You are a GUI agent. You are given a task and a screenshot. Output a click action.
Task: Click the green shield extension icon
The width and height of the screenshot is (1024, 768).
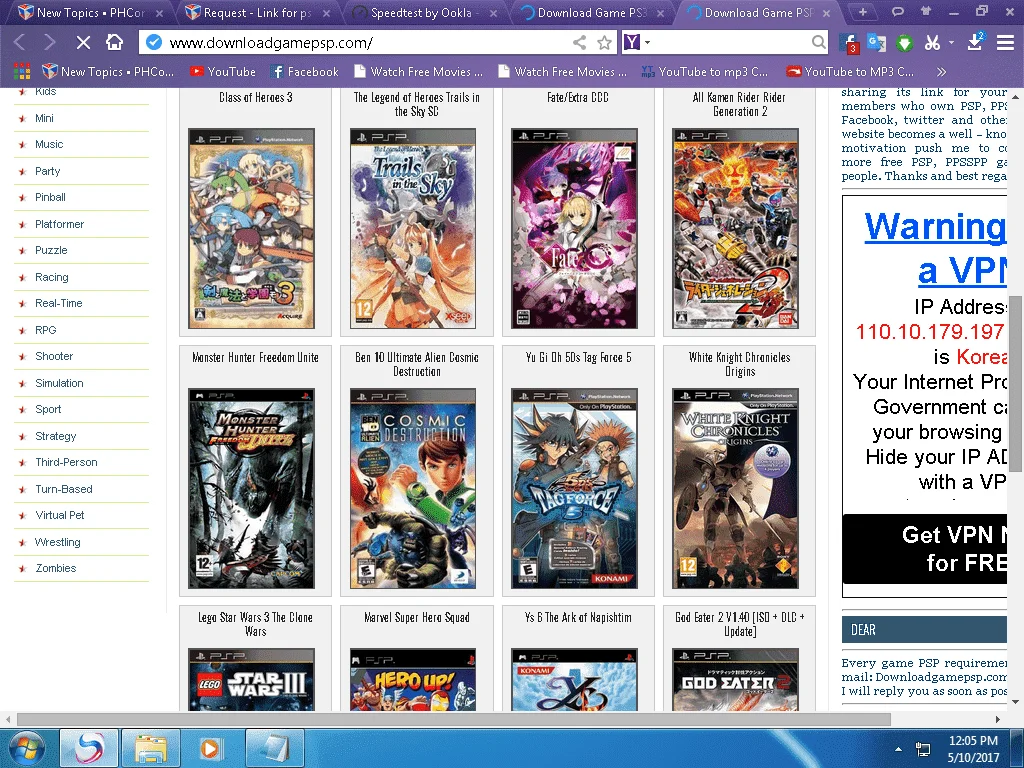(x=904, y=44)
